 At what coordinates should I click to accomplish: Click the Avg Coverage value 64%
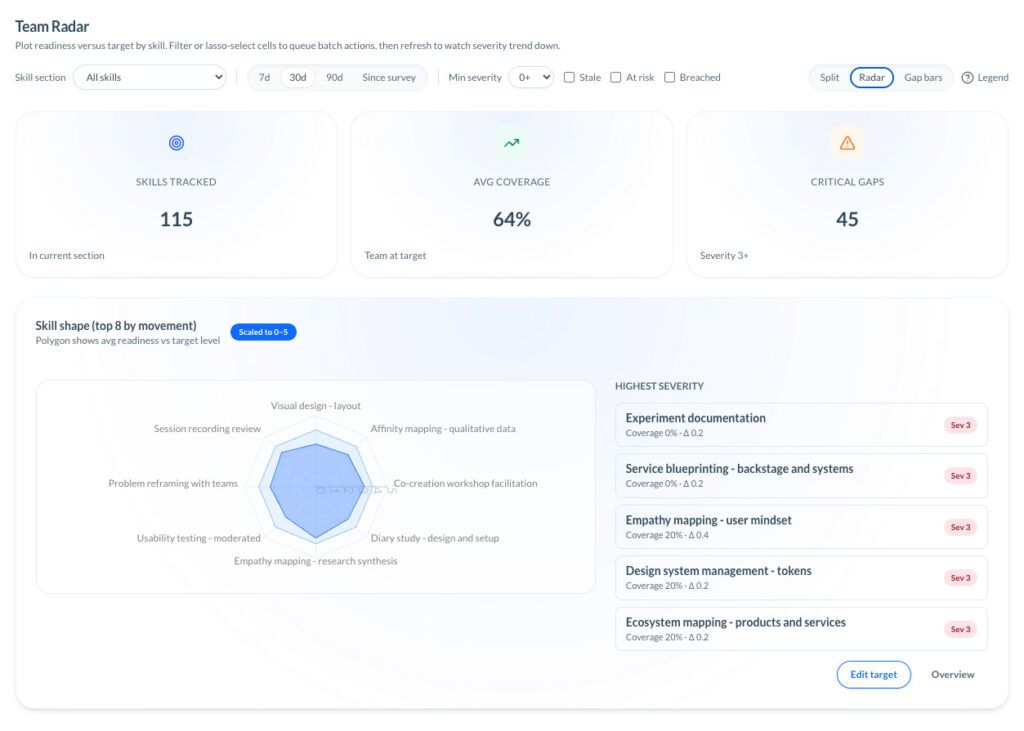coord(511,219)
